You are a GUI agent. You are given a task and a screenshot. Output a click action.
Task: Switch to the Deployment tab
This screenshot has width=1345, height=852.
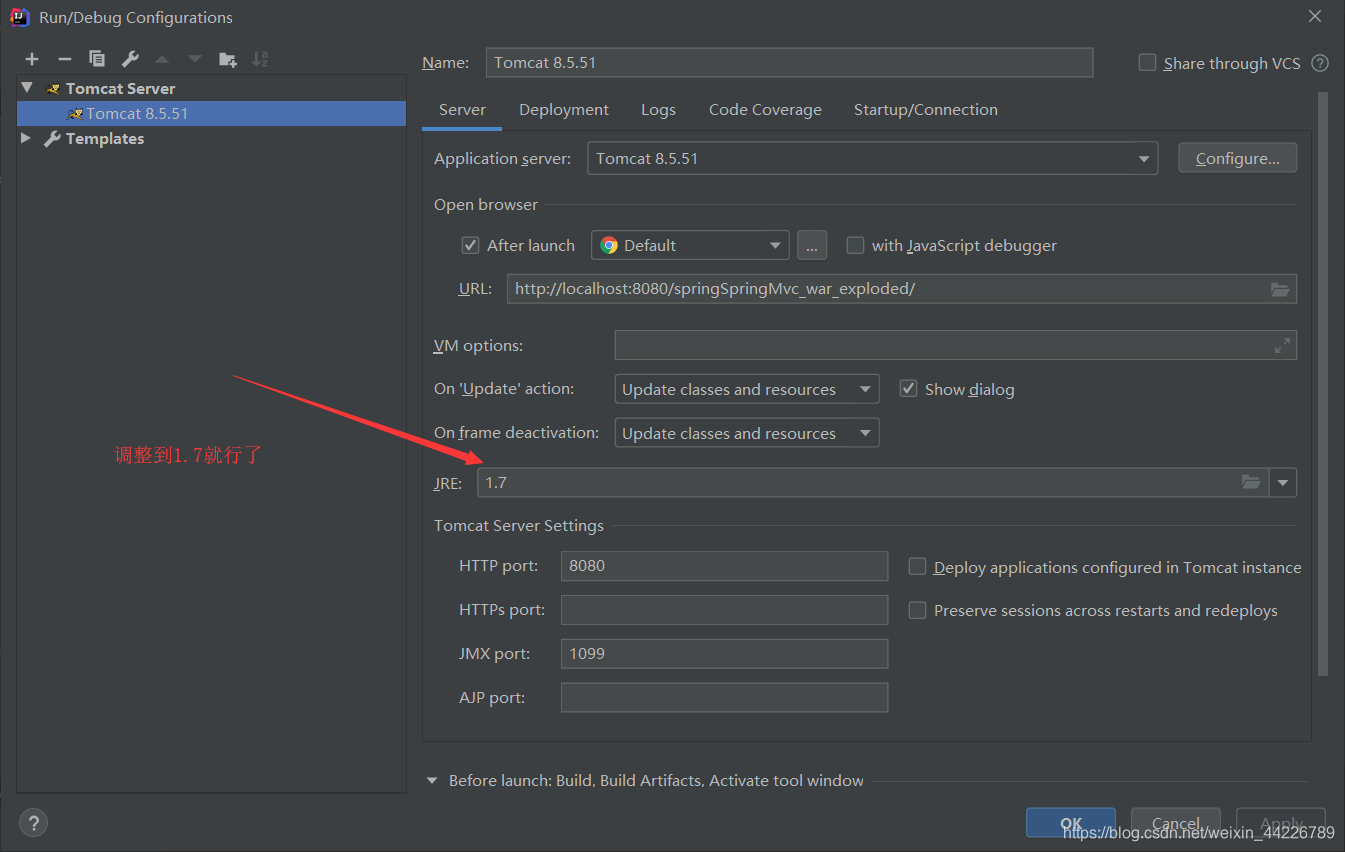(x=564, y=110)
